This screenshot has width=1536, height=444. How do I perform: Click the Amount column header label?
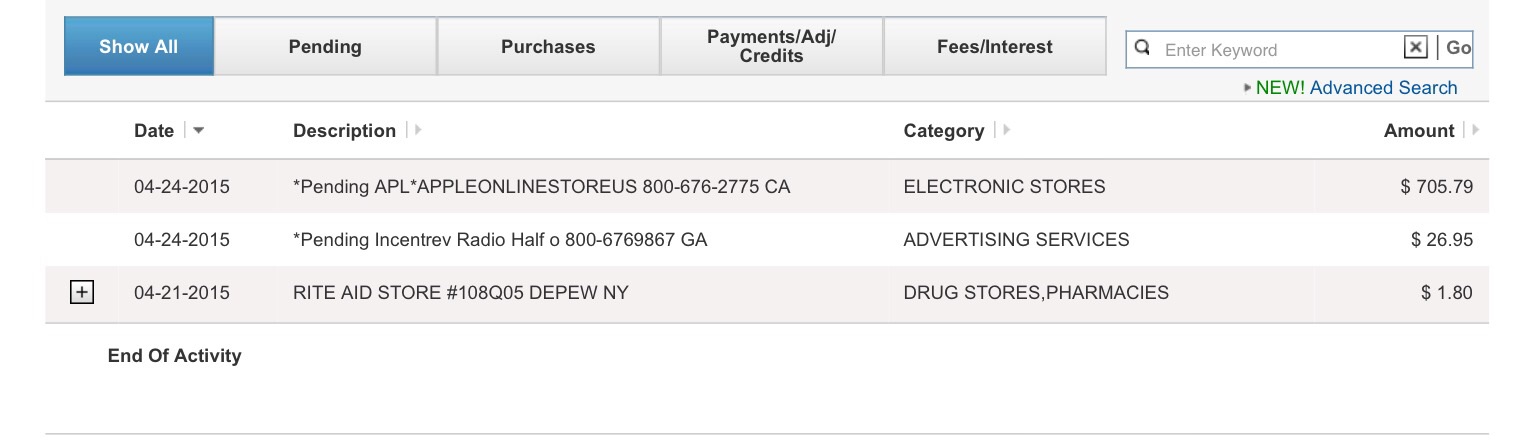(x=1419, y=131)
